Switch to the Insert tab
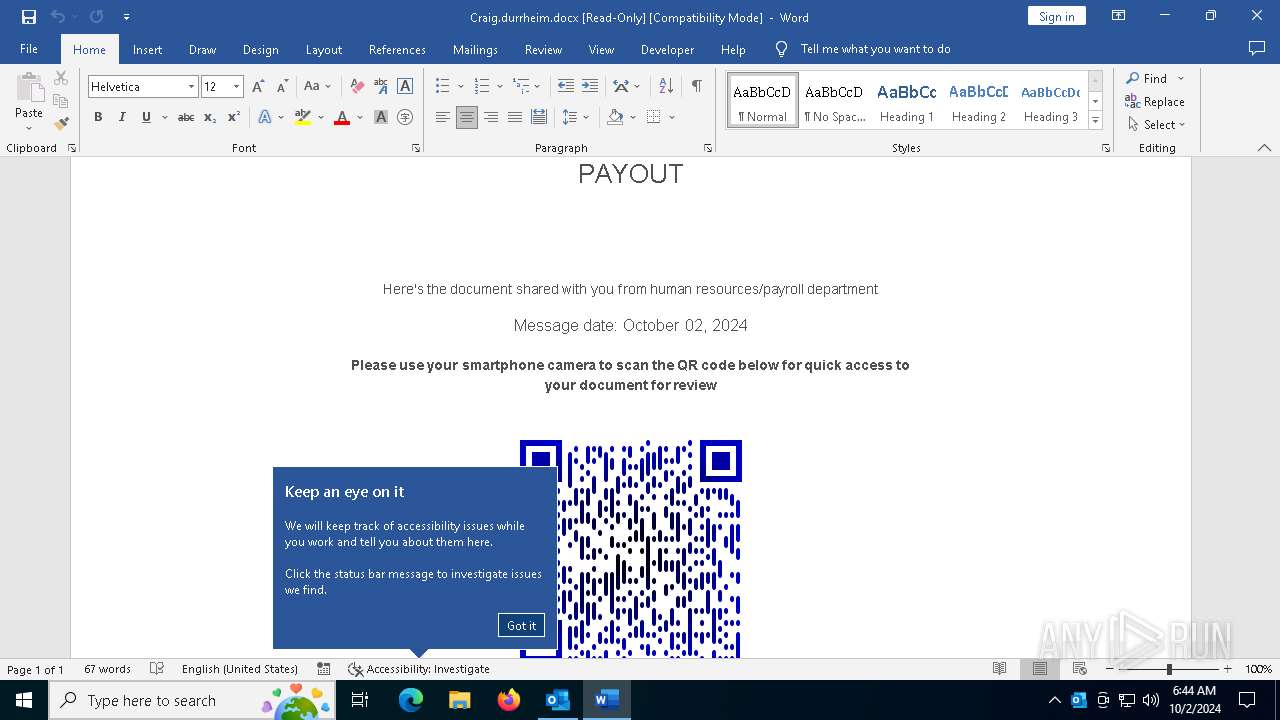Image resolution: width=1280 pixels, height=720 pixels. 147,49
